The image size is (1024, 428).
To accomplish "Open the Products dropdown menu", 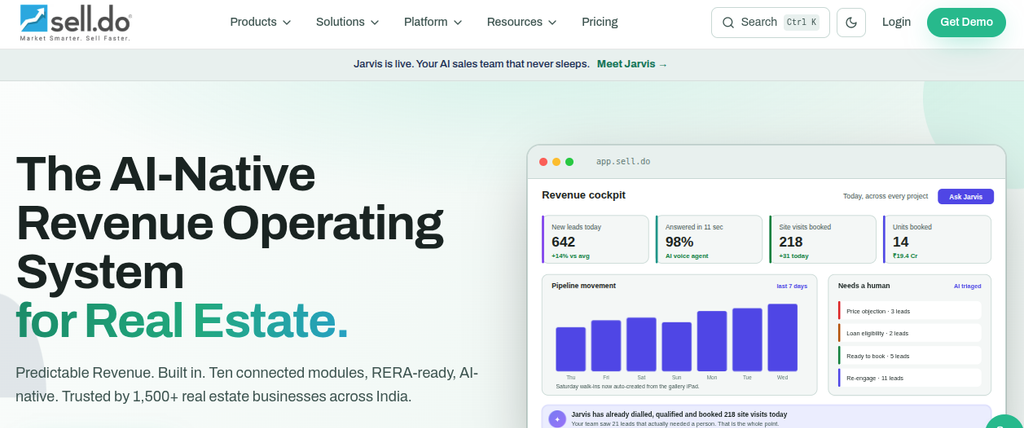I will point(261,22).
